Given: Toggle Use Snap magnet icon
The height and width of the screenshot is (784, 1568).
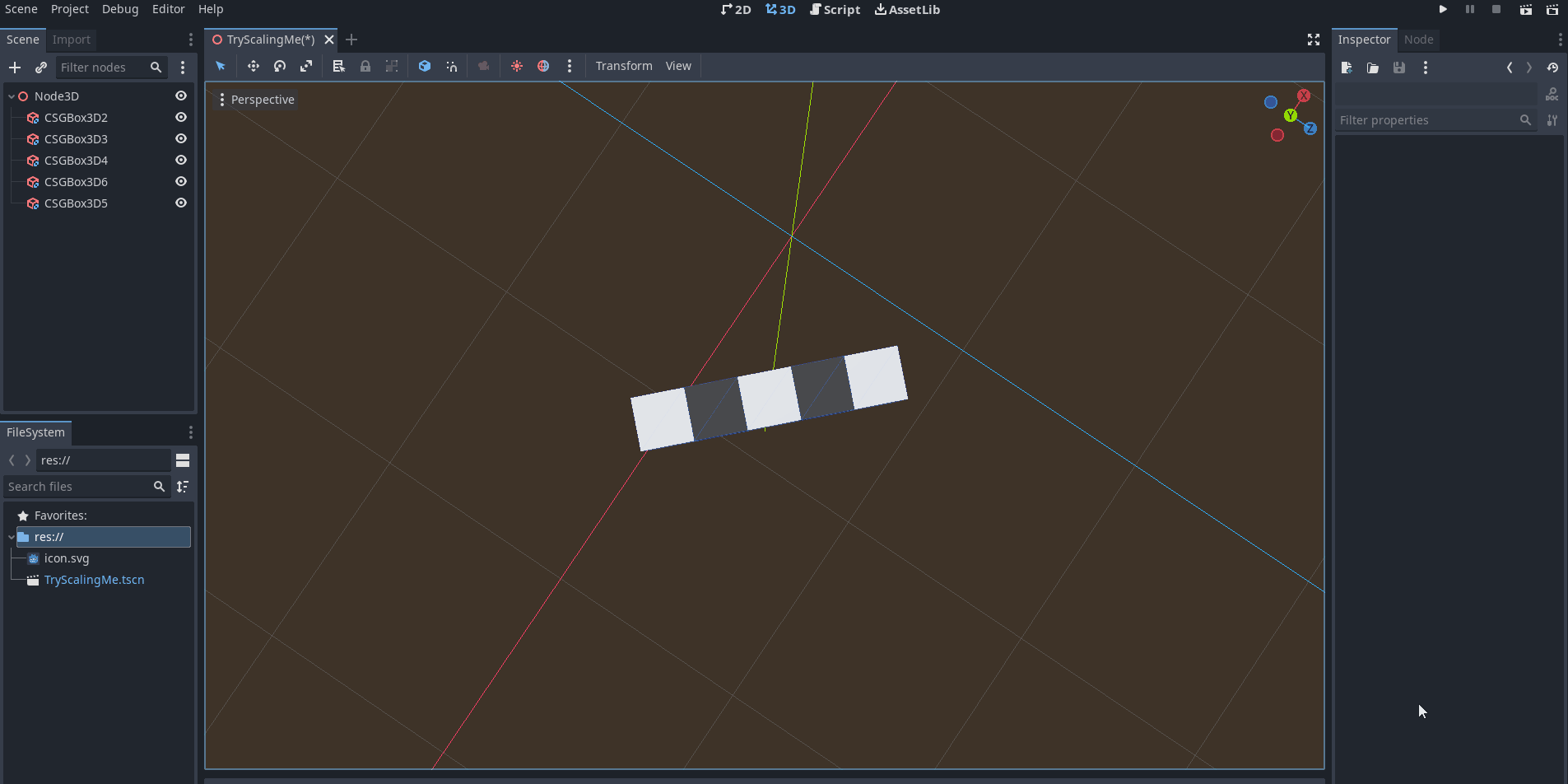Looking at the screenshot, I should click(451, 66).
